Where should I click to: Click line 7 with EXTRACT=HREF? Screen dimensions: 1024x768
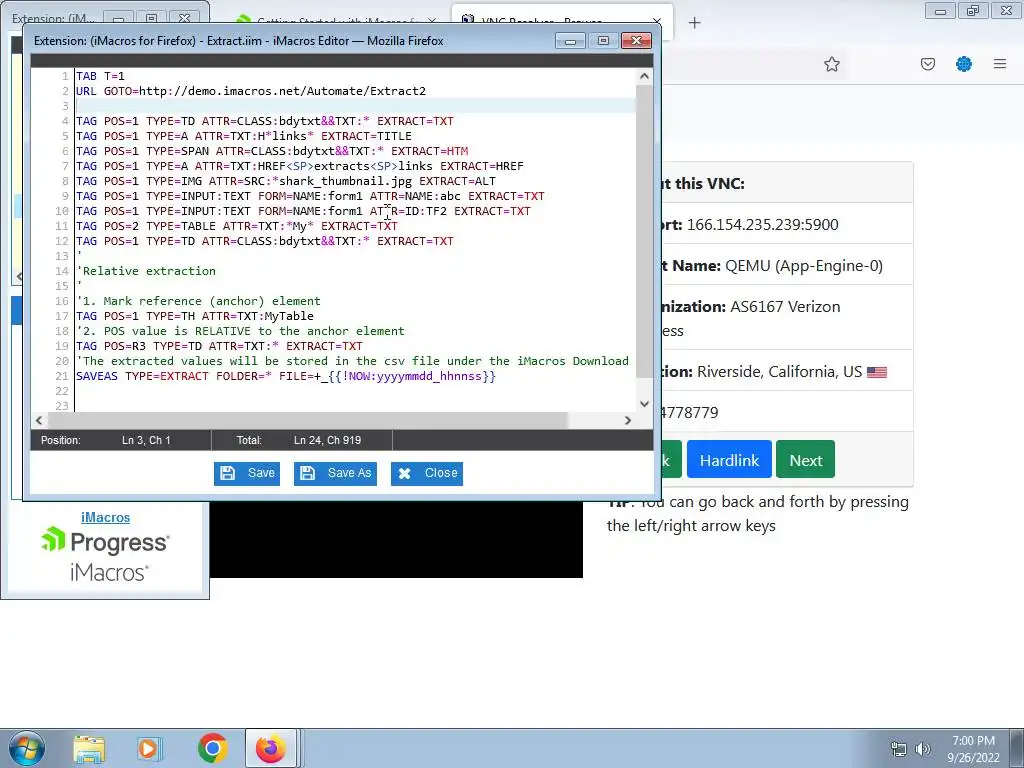coord(300,166)
